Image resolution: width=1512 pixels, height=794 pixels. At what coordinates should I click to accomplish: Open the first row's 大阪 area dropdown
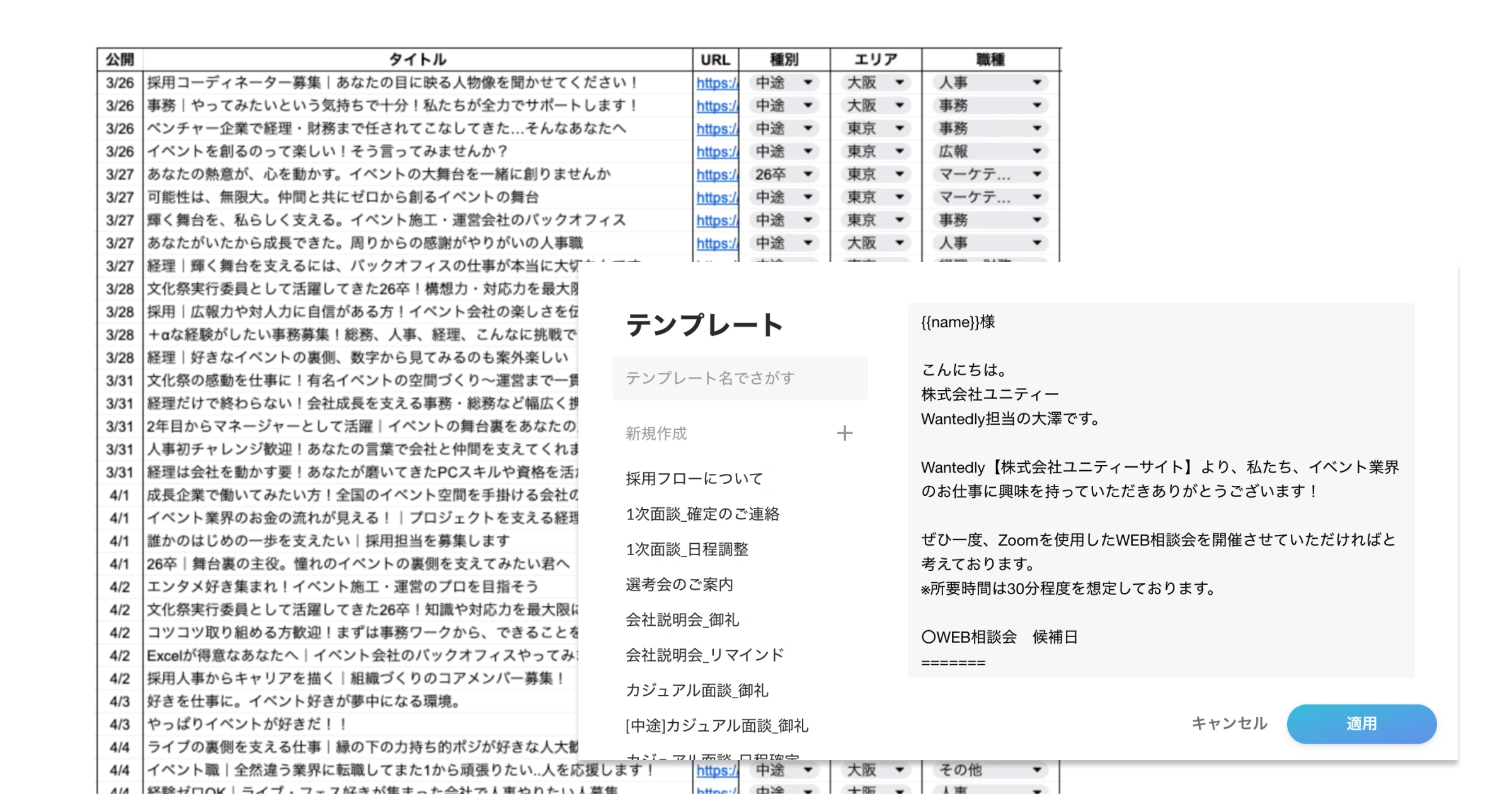tap(875, 83)
